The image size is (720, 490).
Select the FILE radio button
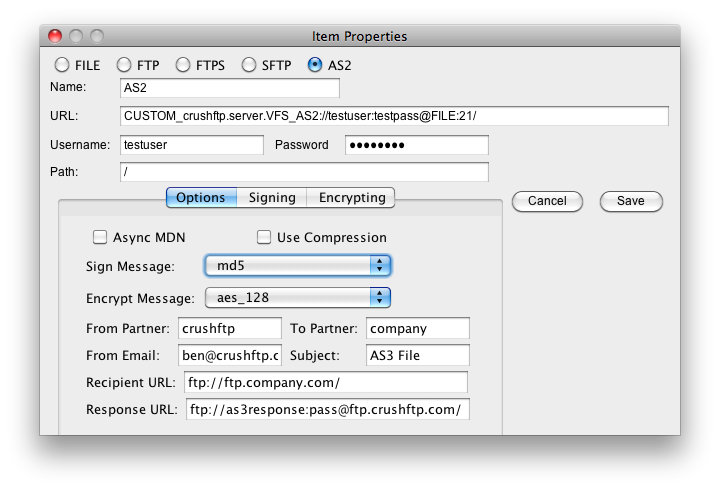[62, 65]
